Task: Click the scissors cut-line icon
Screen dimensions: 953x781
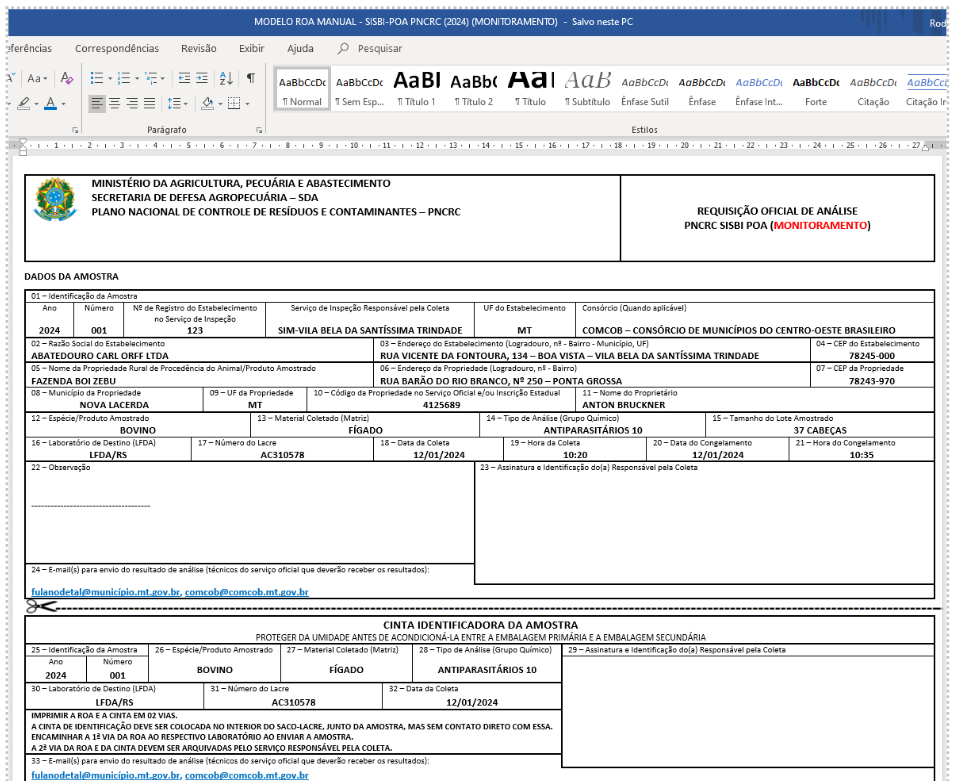Action: (41, 606)
